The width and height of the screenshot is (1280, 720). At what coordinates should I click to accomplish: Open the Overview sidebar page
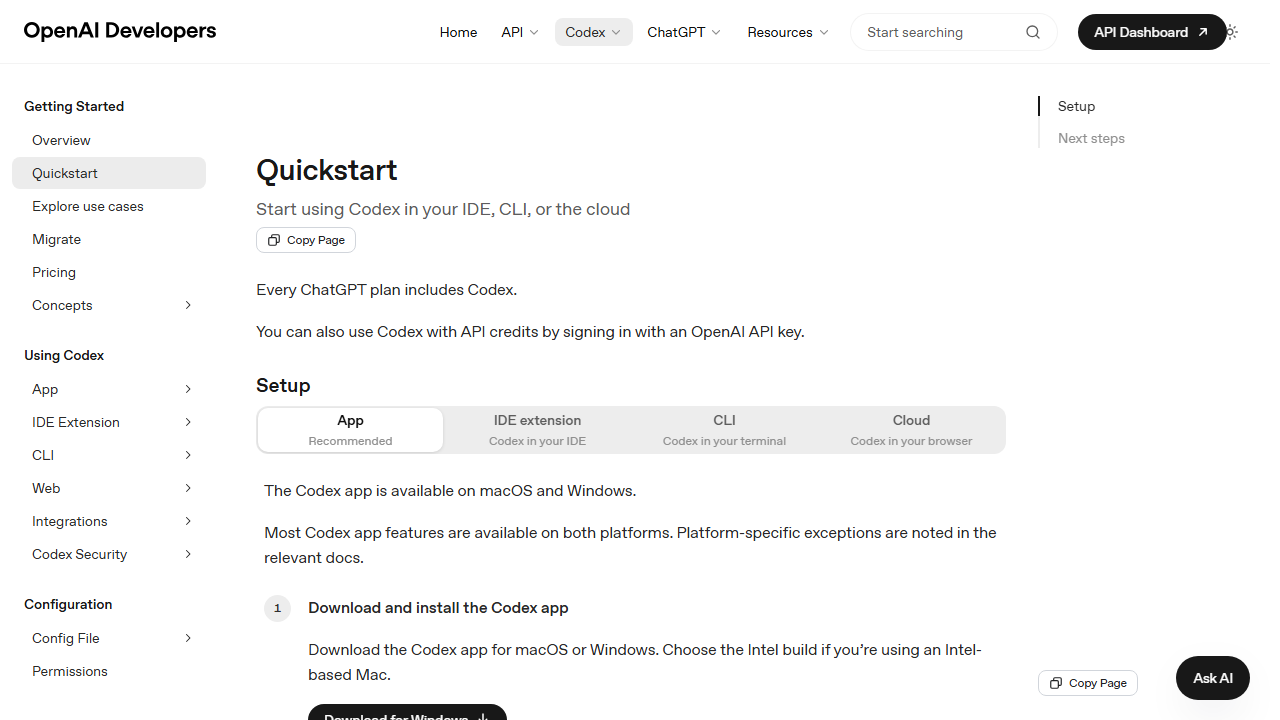click(109, 140)
